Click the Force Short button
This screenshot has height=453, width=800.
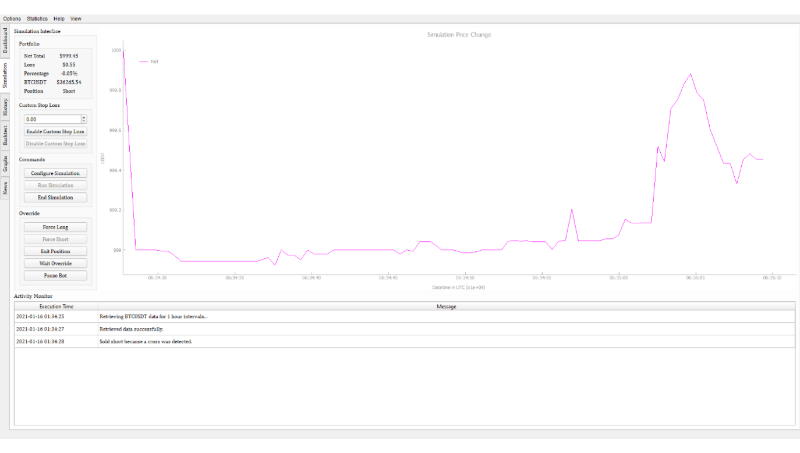[55, 239]
